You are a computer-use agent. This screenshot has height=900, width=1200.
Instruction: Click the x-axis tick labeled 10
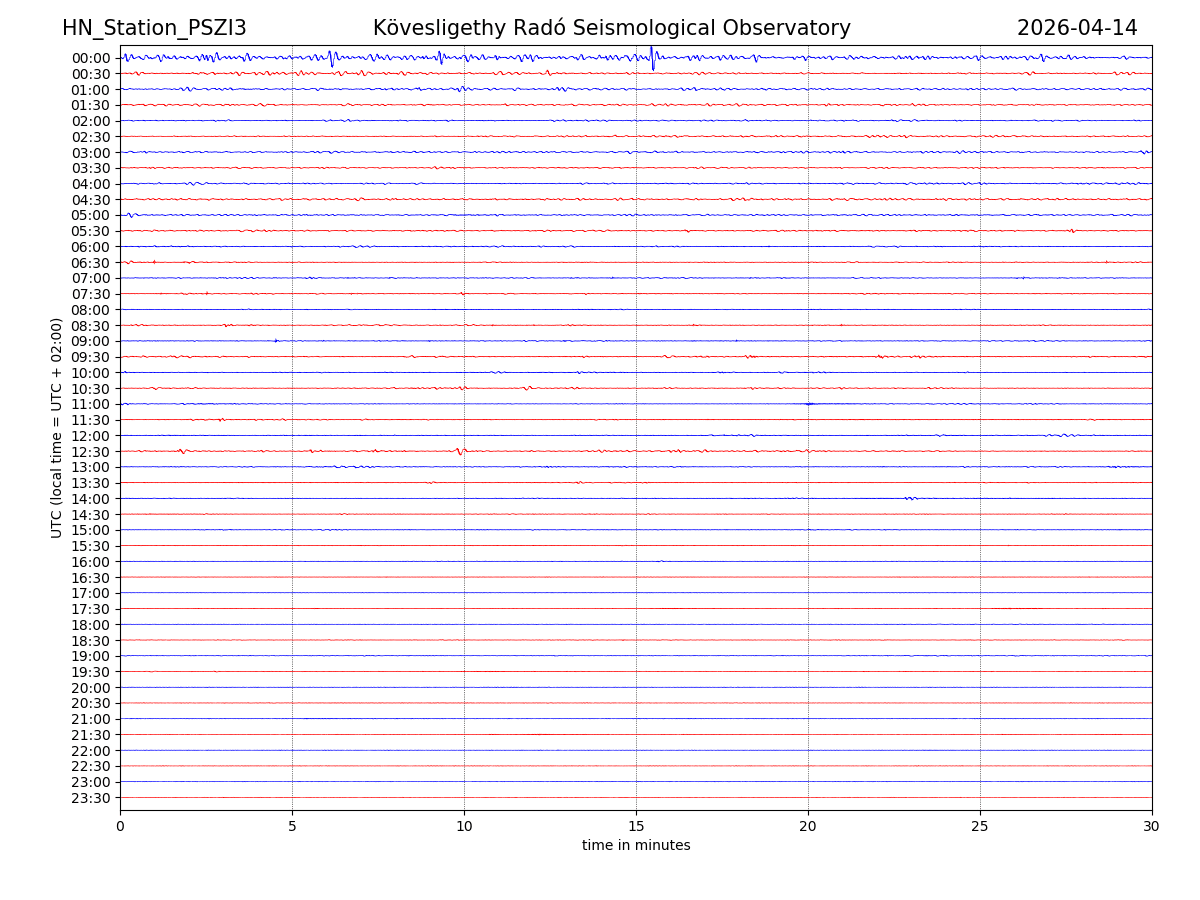(464, 827)
